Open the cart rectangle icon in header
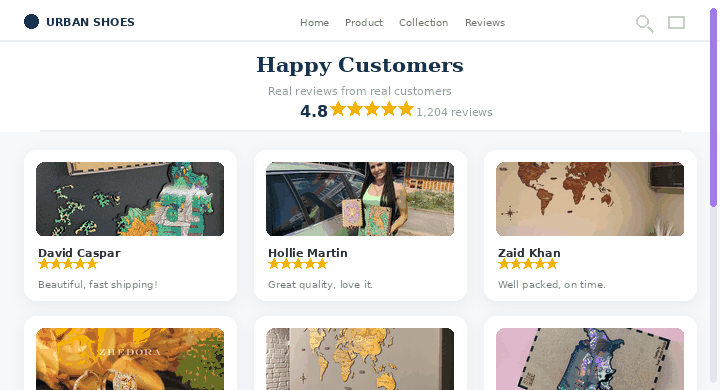The width and height of the screenshot is (720, 390). (x=676, y=23)
